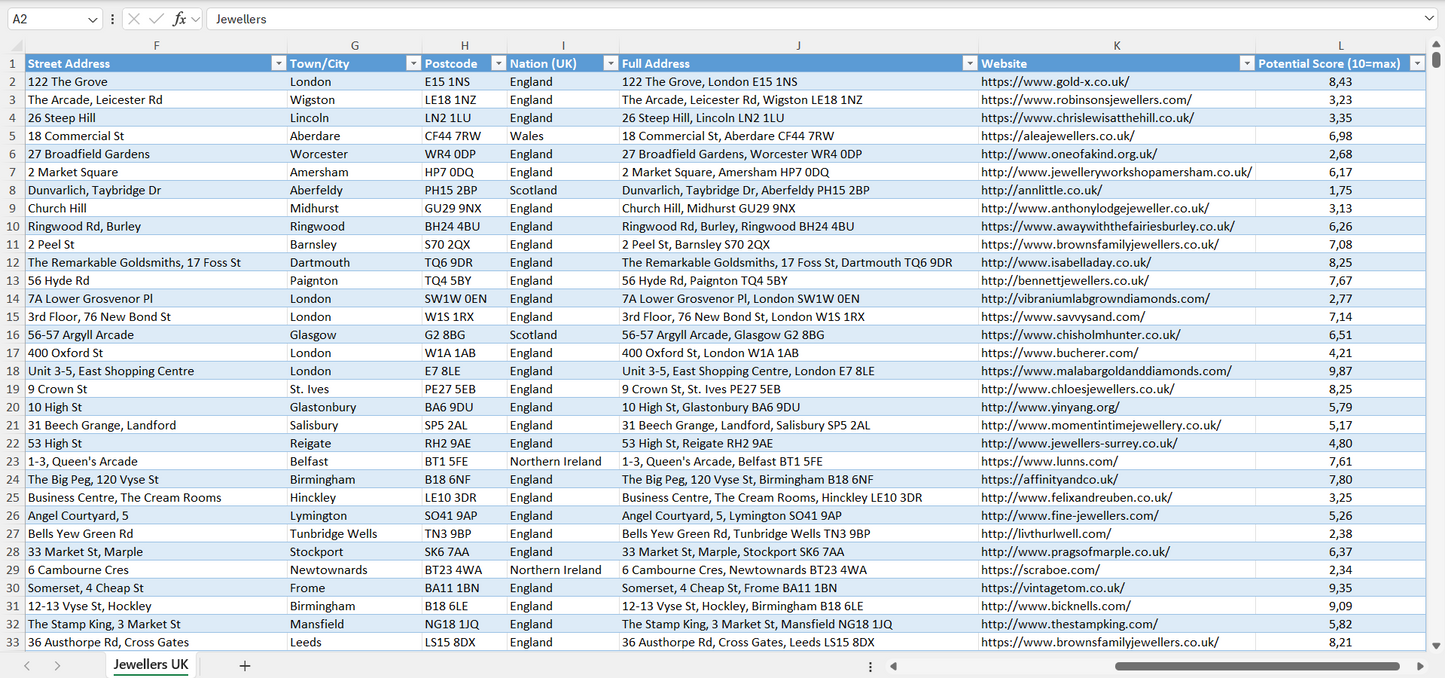Open the Street Address column filter dropdown

(x=279, y=62)
